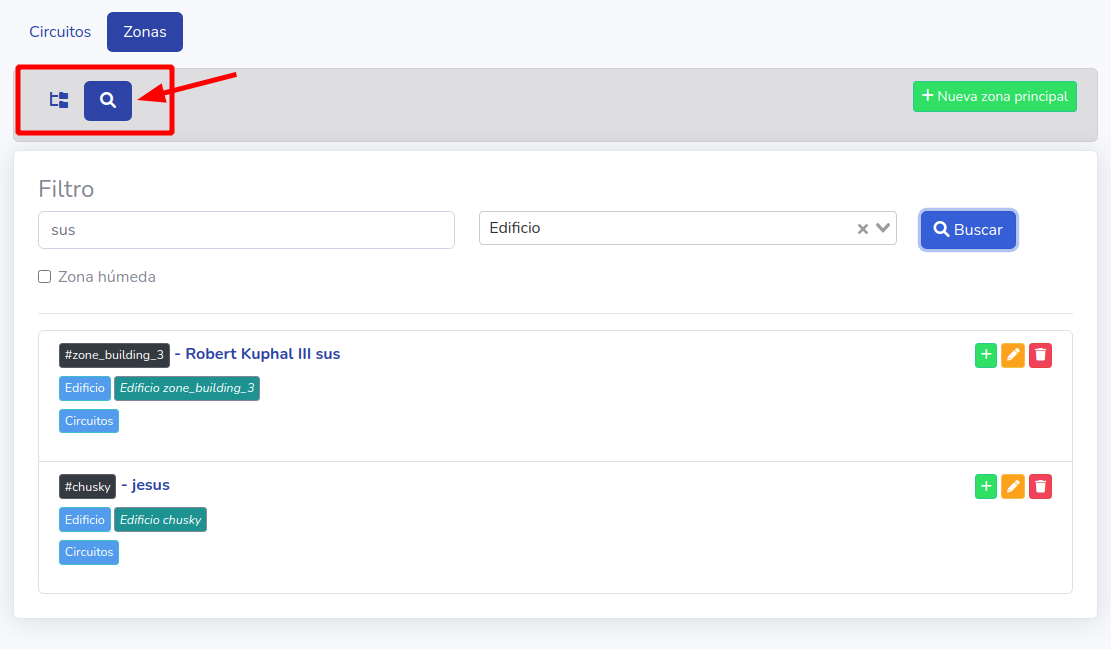Screen dimensions: 1111x649
Task: Select the Zonas tab
Action: [x=144, y=31]
